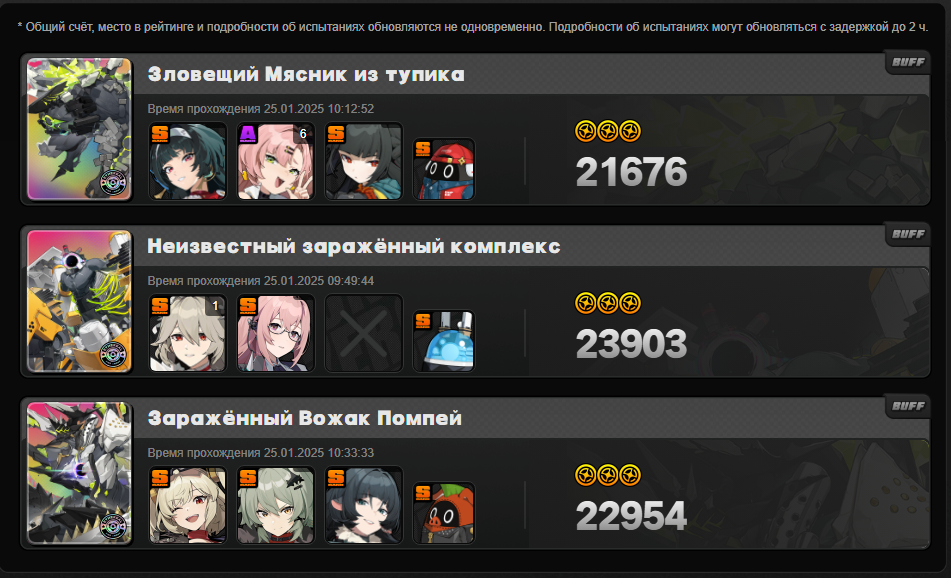
Task: Select the dark-haired agent with fur collar
Action: click(x=364, y=505)
